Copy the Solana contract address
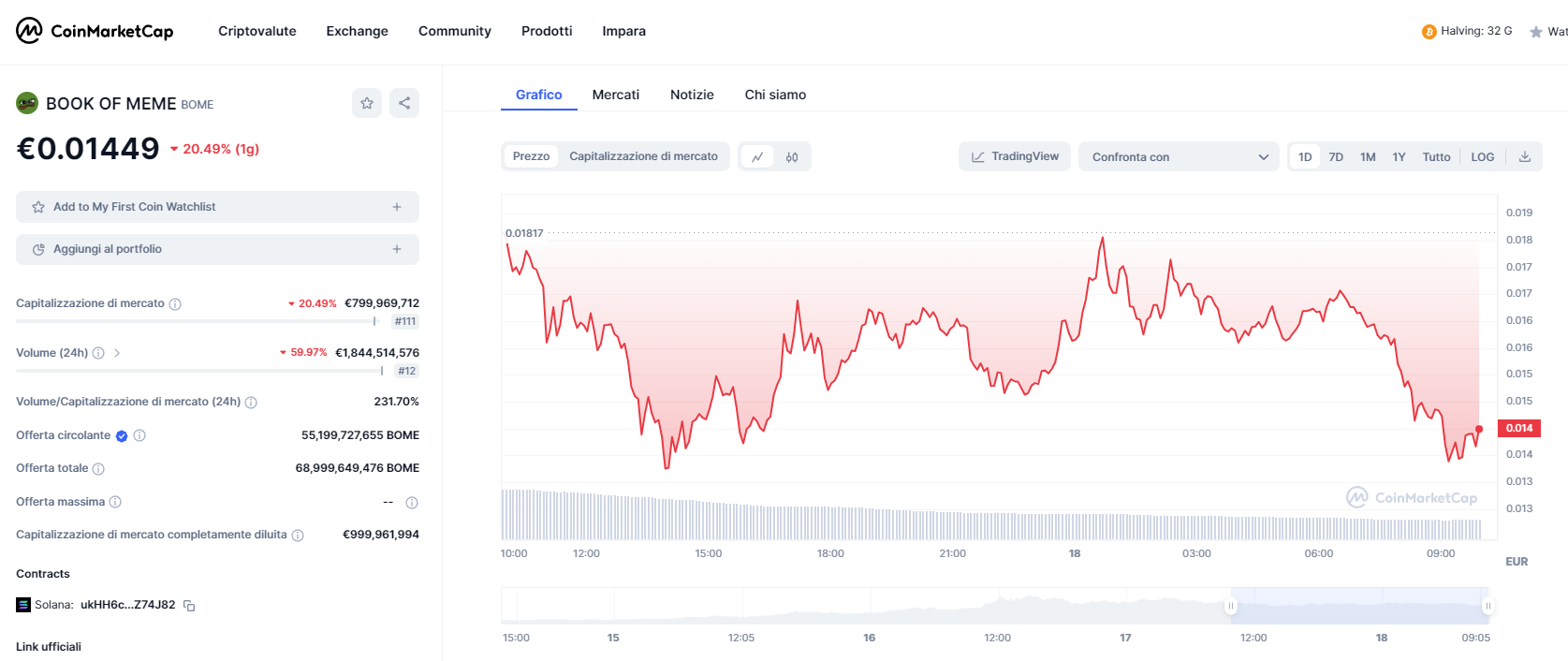1568x661 pixels. [x=189, y=606]
